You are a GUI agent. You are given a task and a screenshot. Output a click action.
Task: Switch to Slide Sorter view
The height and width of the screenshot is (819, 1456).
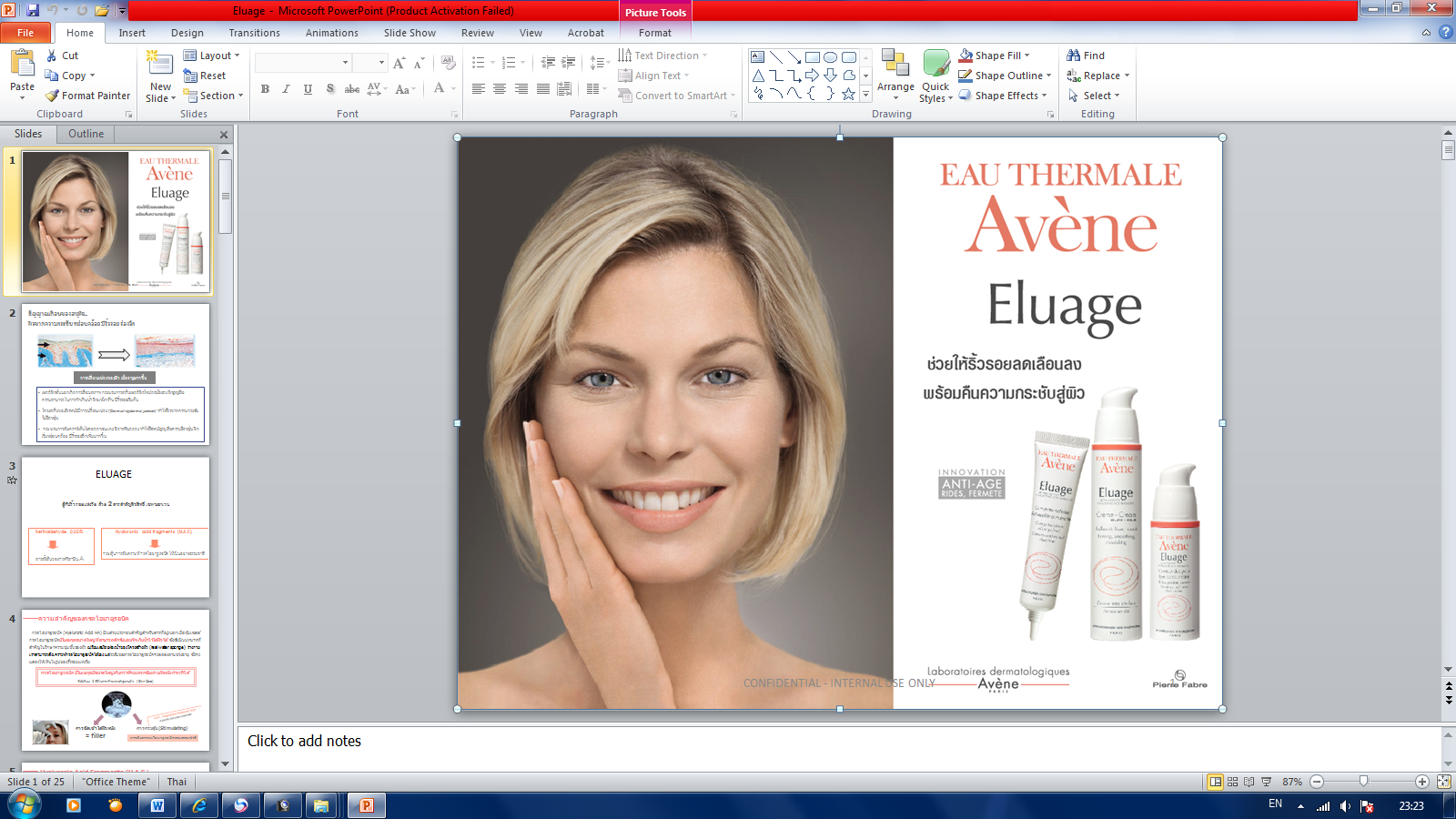pyautogui.click(x=1232, y=782)
